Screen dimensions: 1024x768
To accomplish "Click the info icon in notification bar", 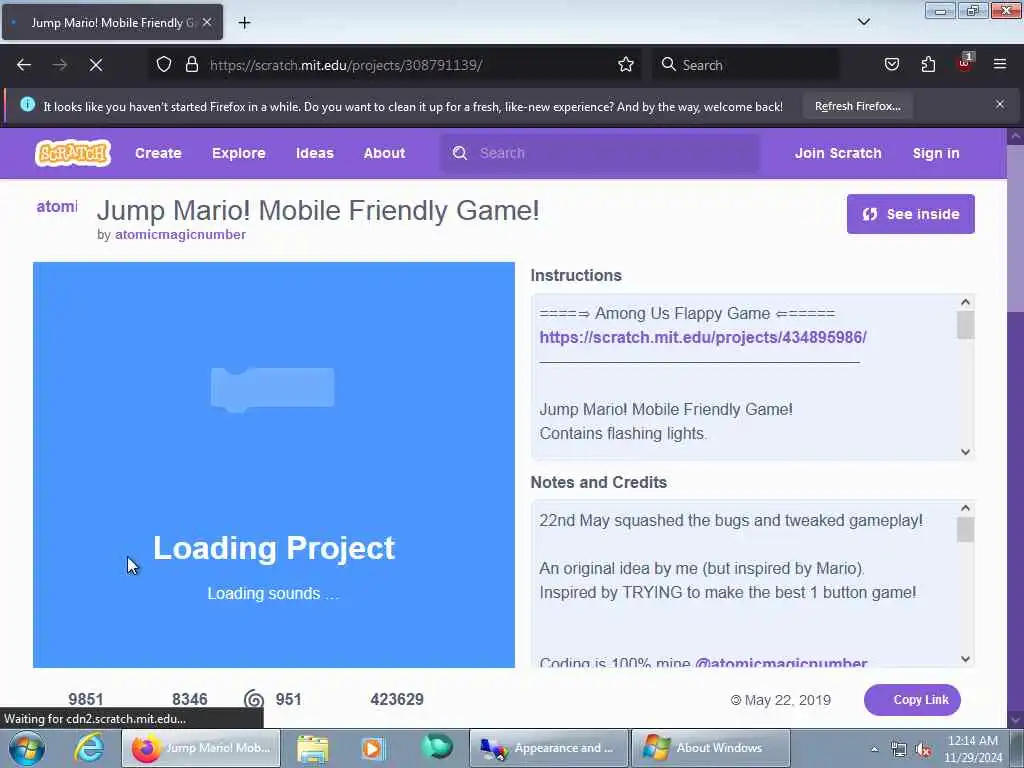I will 27,104.
